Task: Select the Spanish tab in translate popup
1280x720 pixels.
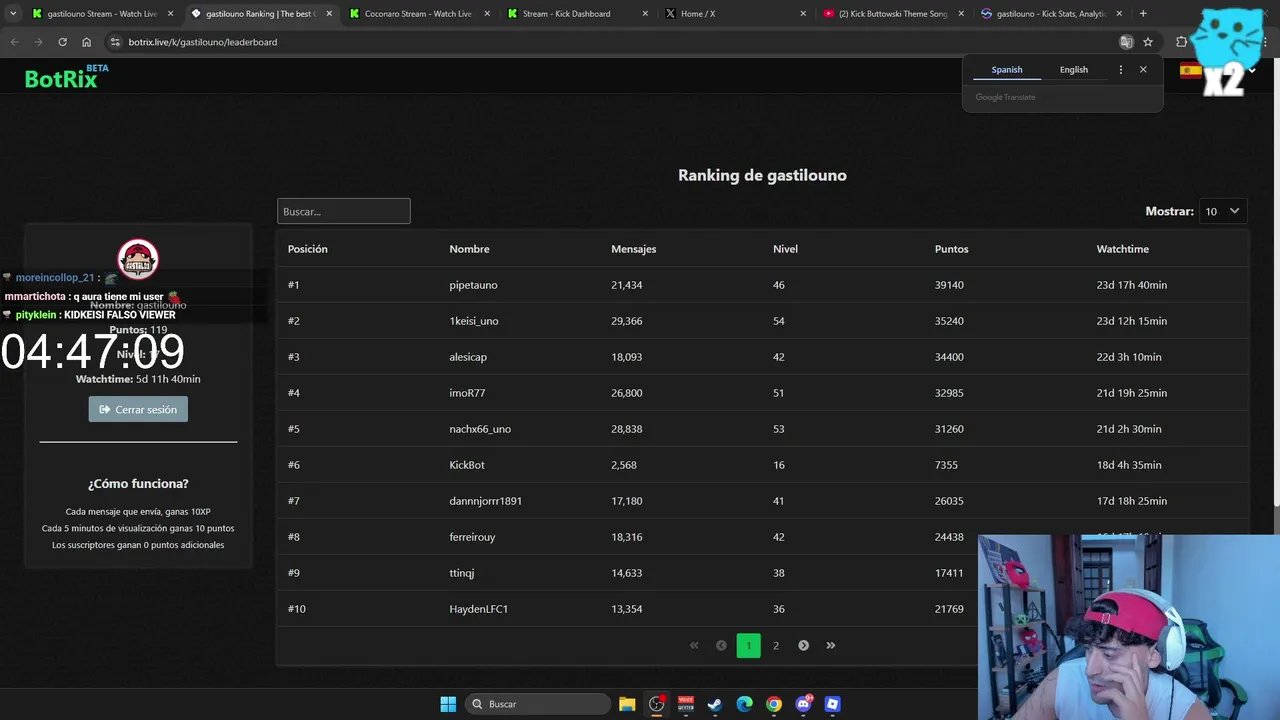Action: (1007, 70)
